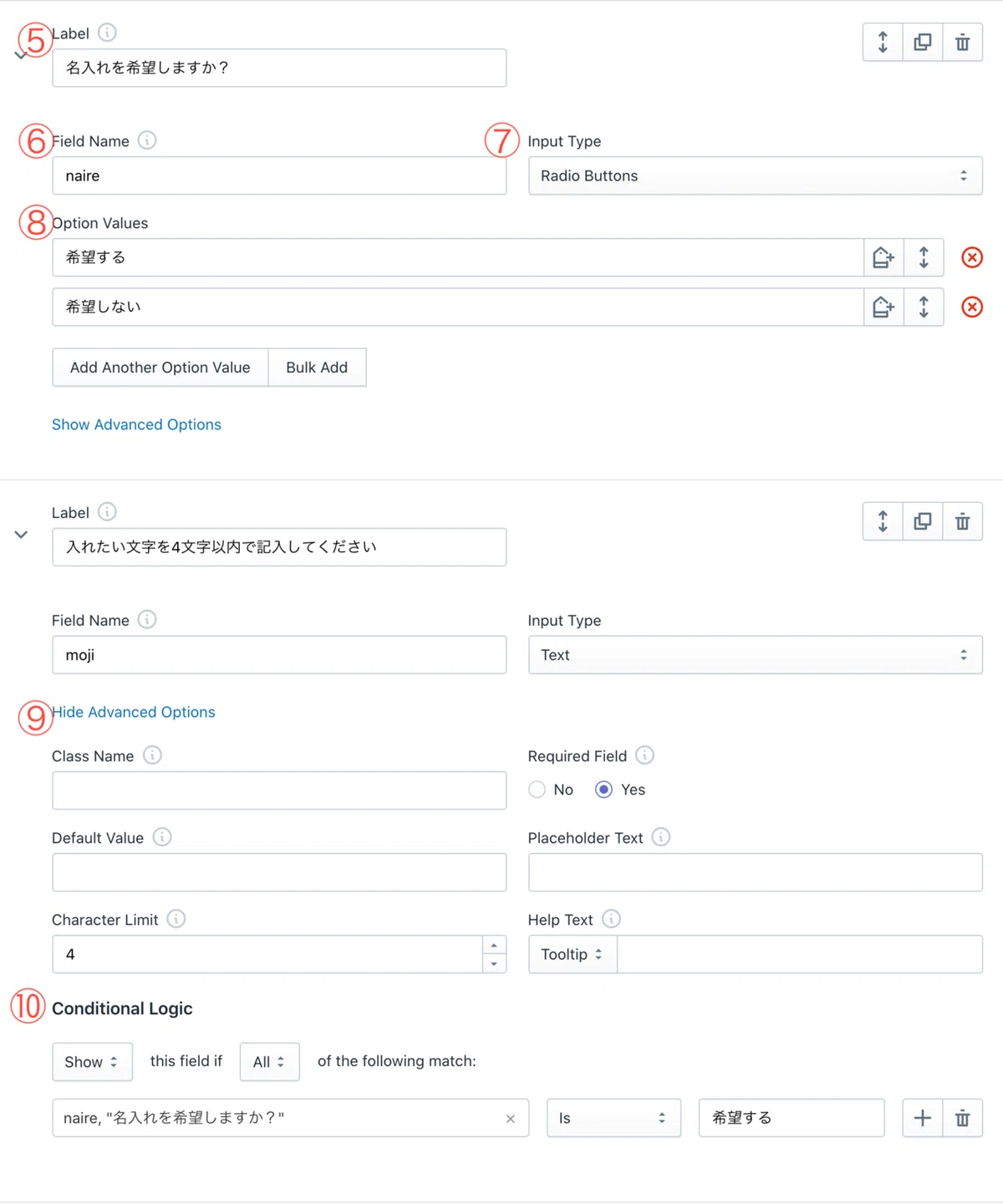1003x1204 pixels.
Task: Remove the 希望しない option value
Action: [972, 307]
